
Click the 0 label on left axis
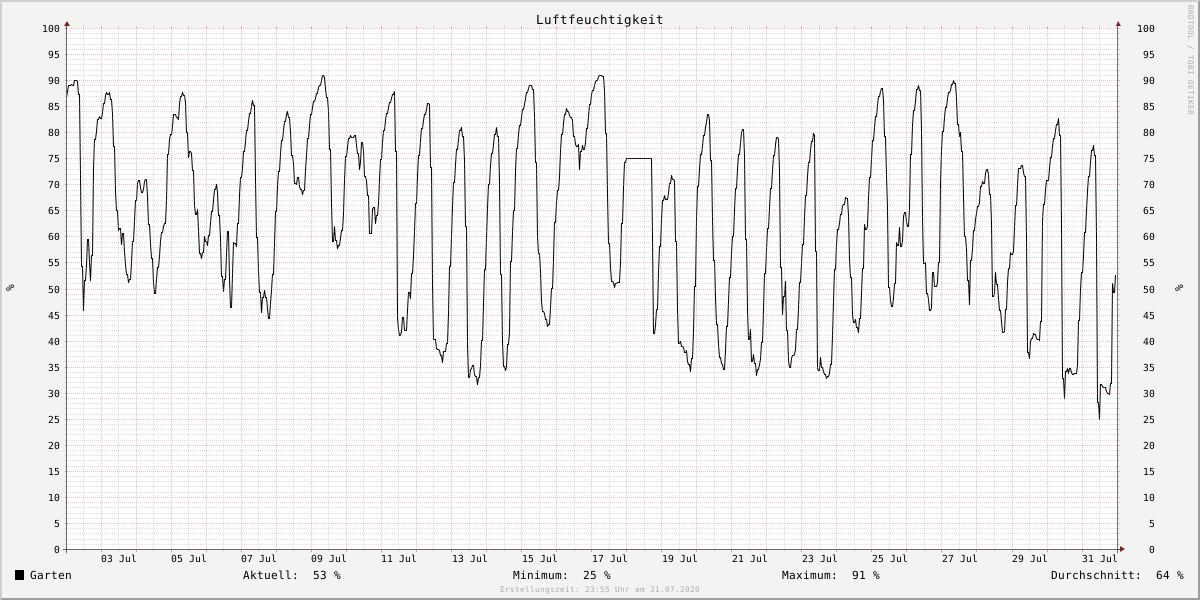tap(57, 549)
